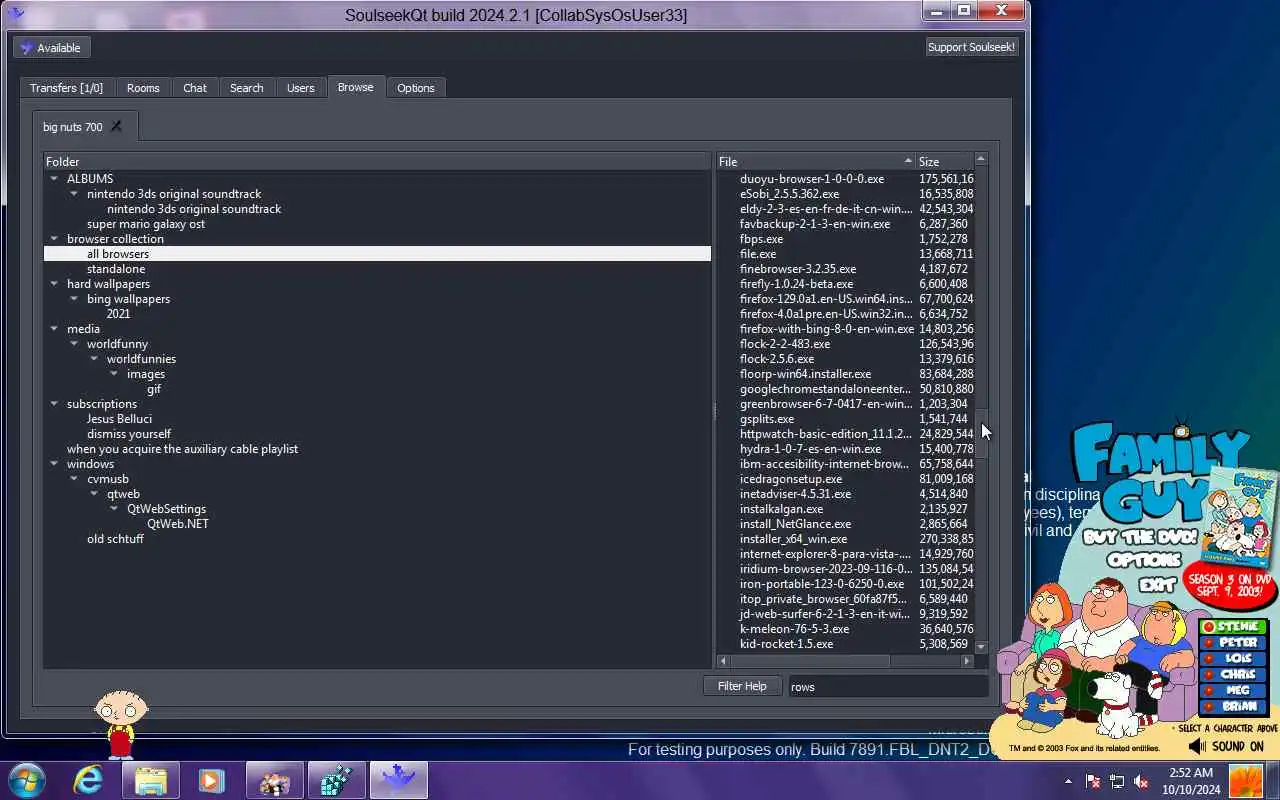Viewport: 1280px width, 800px height.
Task: Select file k-meleon-76-5-3.exe
Action: [x=794, y=629]
